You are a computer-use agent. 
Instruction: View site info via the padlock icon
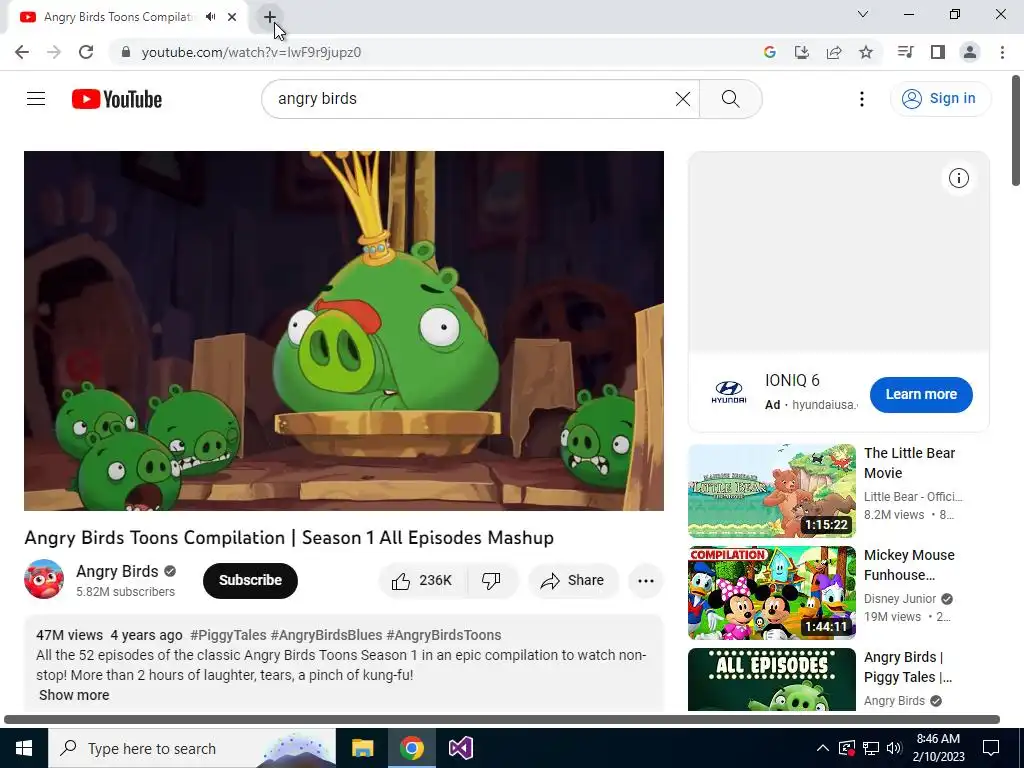[x=126, y=52]
